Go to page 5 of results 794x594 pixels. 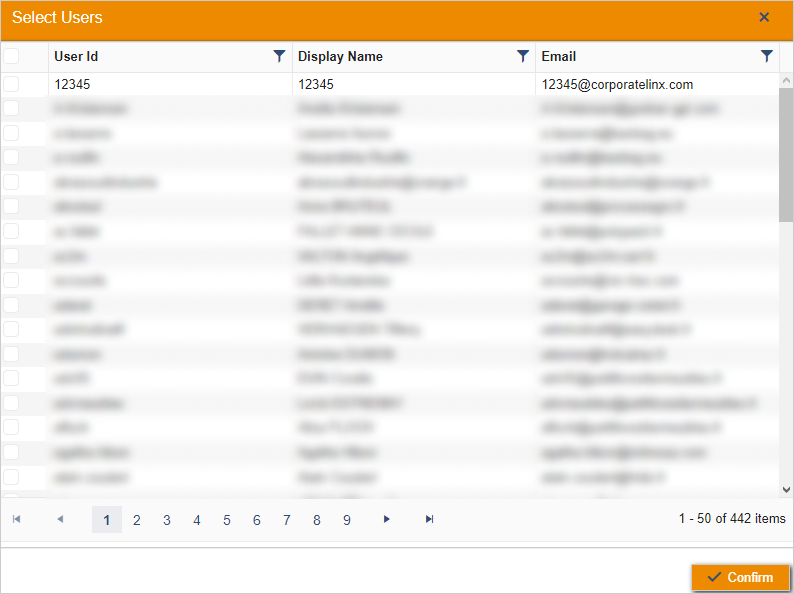pos(227,520)
